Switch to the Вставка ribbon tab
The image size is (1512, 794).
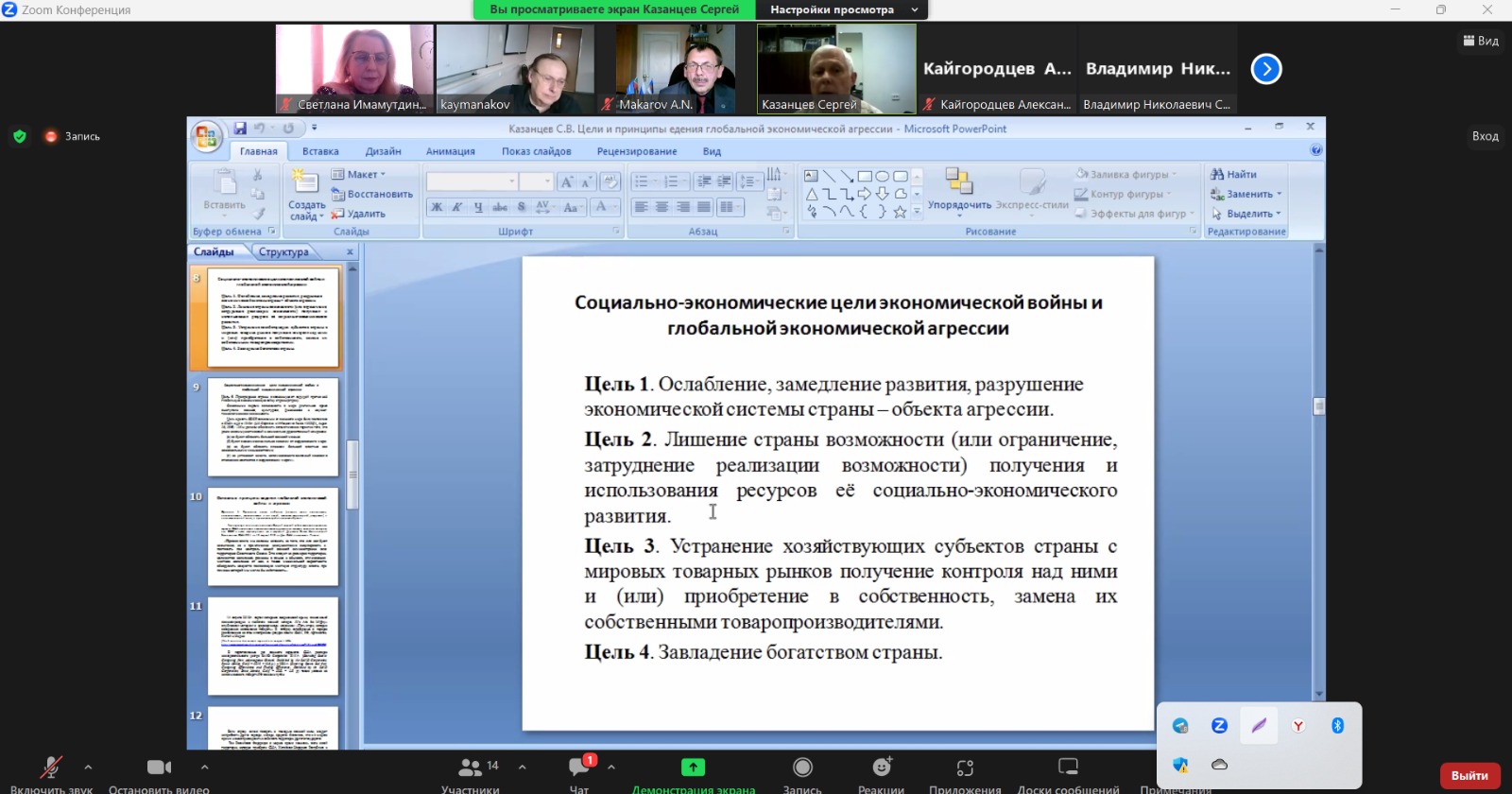[320, 151]
